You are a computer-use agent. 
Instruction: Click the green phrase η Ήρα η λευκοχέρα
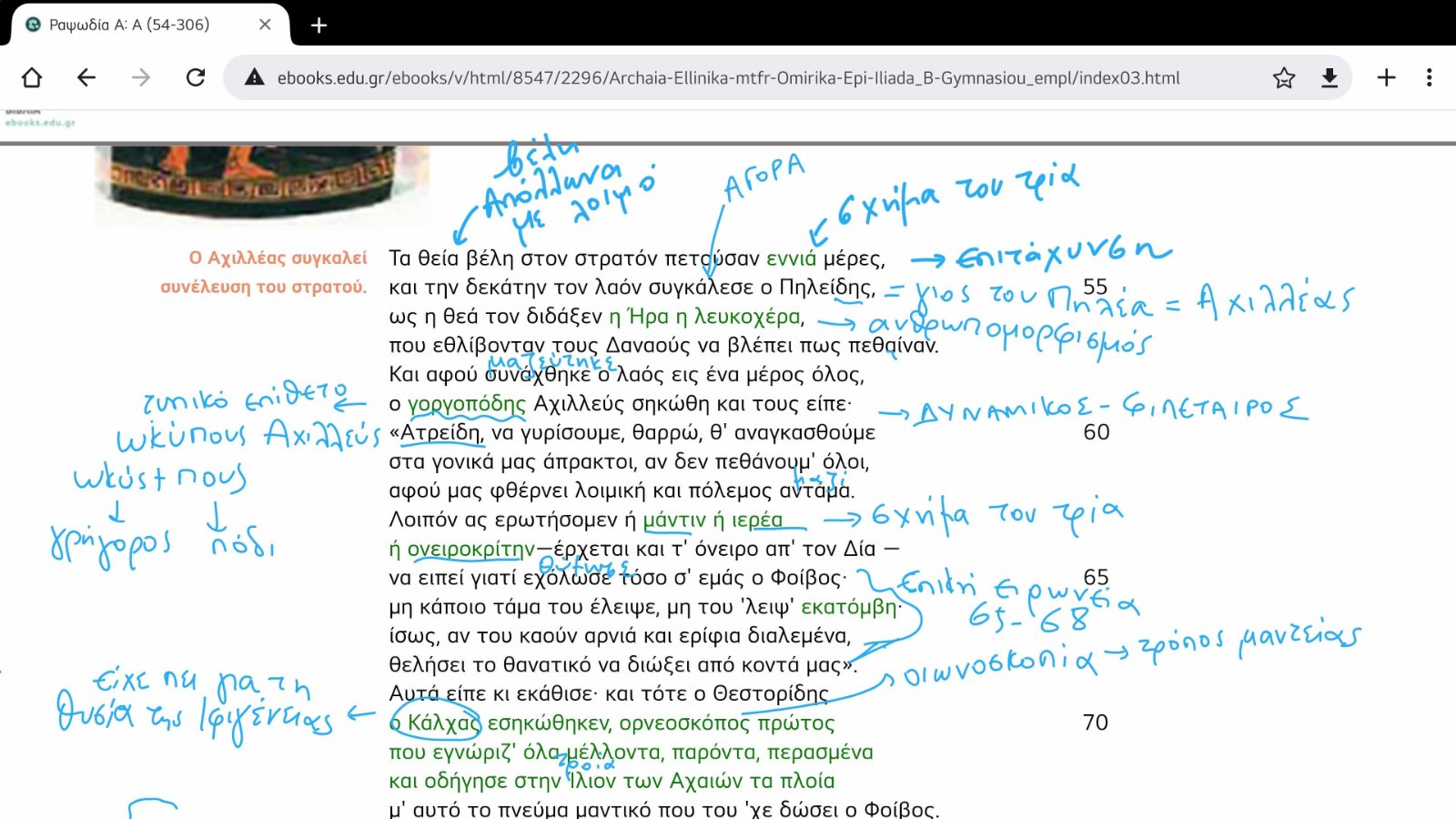tap(704, 317)
